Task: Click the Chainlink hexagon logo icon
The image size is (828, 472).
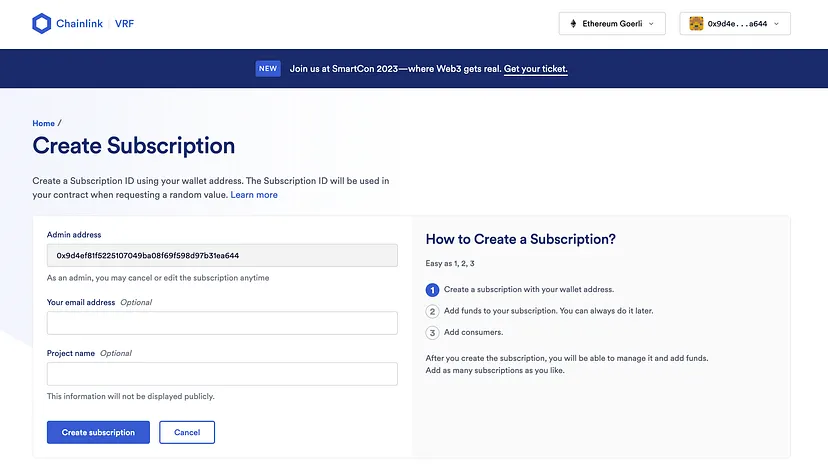Action: [41, 23]
